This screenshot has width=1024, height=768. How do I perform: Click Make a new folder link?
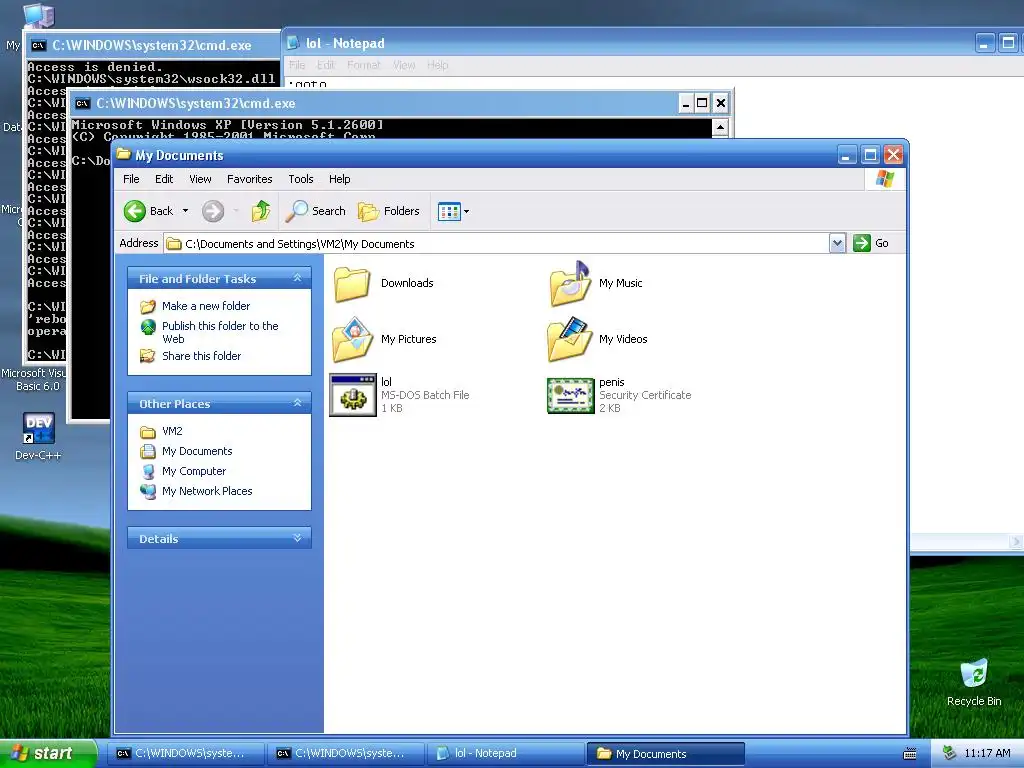pyautogui.click(x=206, y=306)
